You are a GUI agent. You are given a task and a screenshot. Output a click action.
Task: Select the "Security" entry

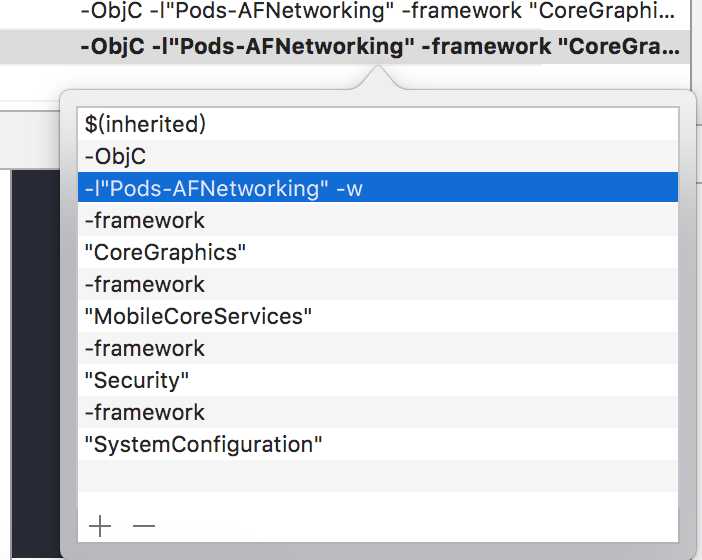click(x=378, y=380)
